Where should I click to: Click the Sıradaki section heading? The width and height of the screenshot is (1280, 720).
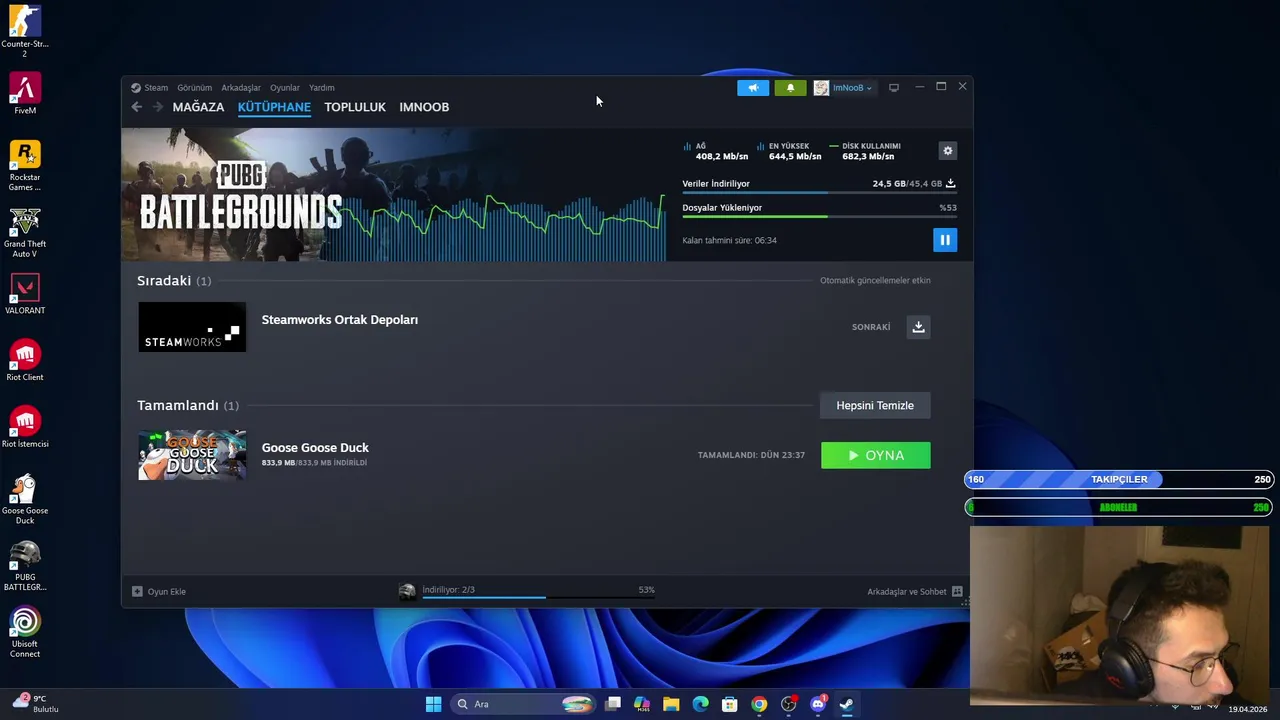[174, 281]
